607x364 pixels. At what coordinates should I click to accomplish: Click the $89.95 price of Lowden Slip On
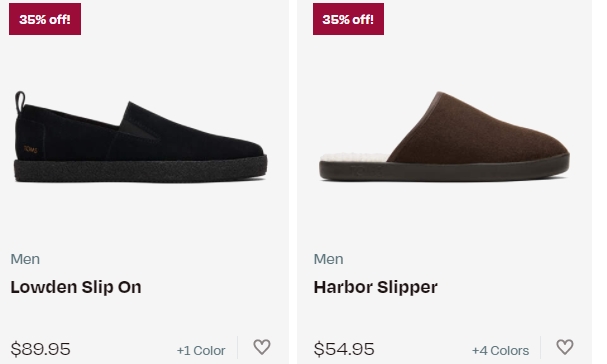pos(40,349)
